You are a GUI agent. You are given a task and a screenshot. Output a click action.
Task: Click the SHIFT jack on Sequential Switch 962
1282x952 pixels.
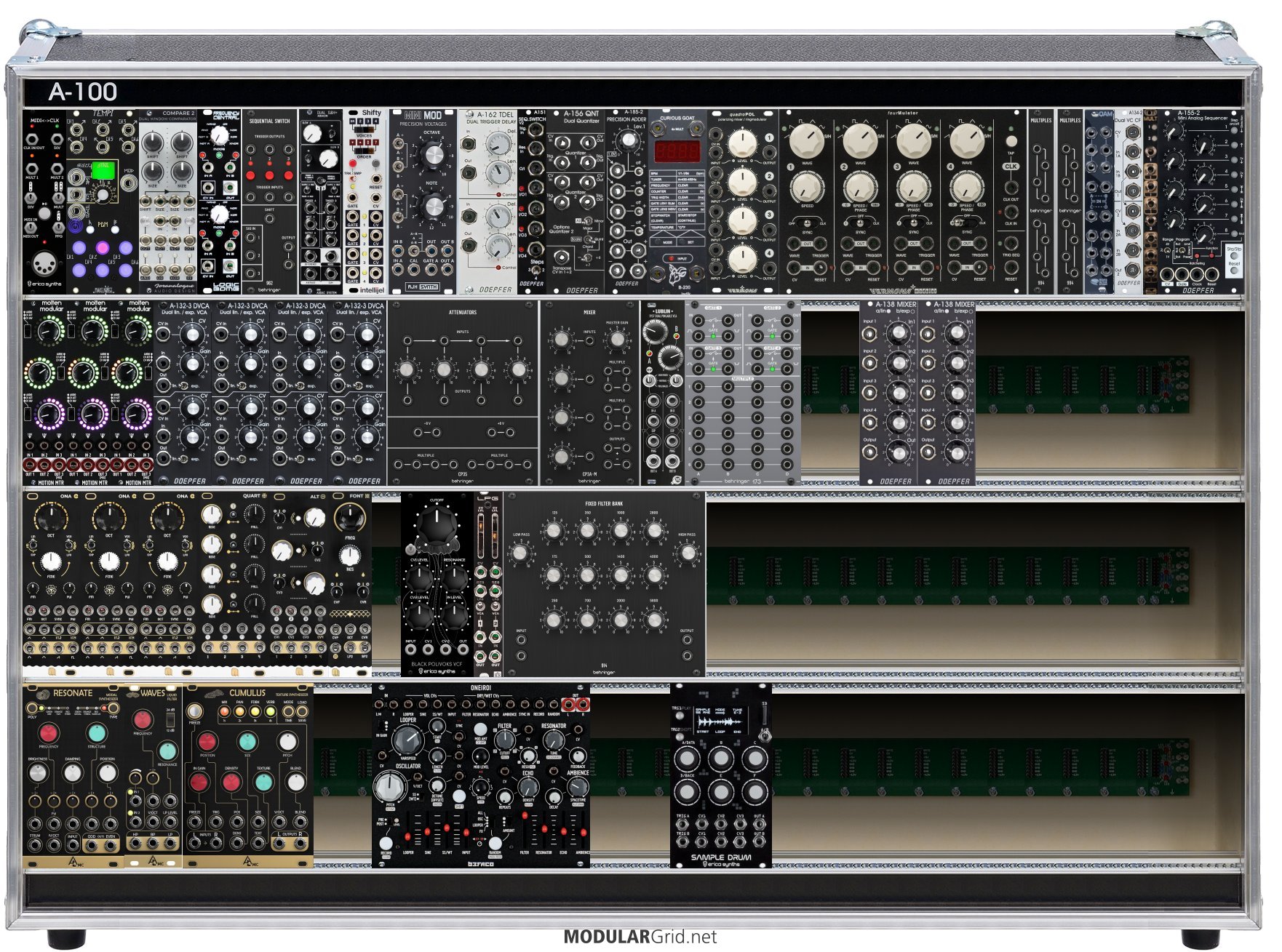269,220
